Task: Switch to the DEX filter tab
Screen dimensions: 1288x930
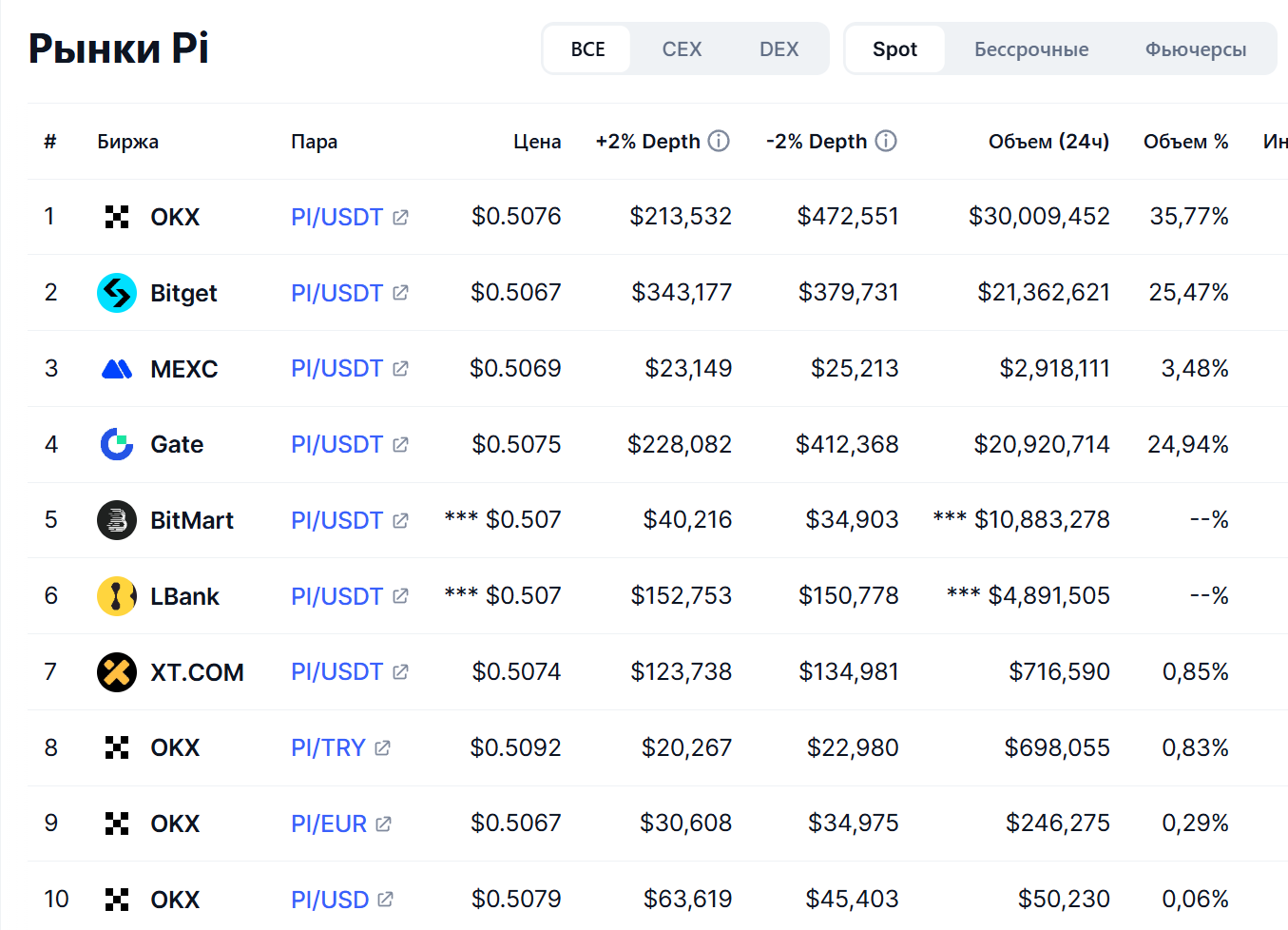Action: [x=779, y=49]
